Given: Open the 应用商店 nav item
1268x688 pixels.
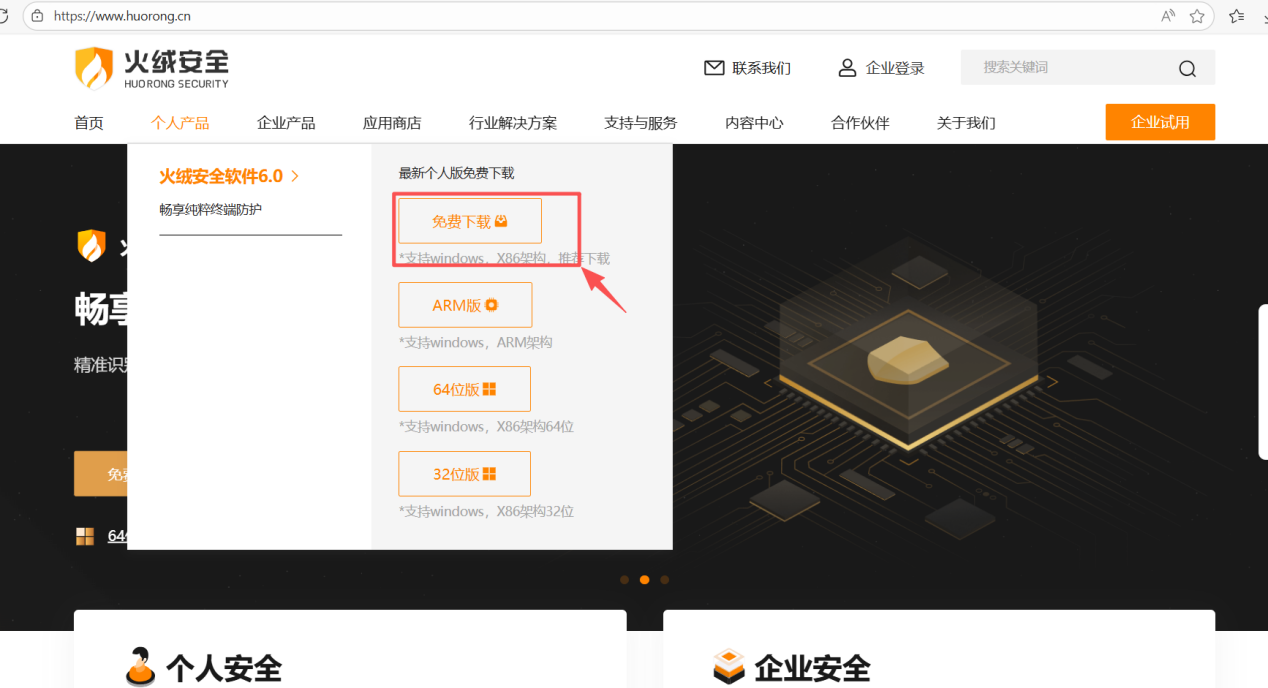Looking at the screenshot, I should tap(392, 123).
